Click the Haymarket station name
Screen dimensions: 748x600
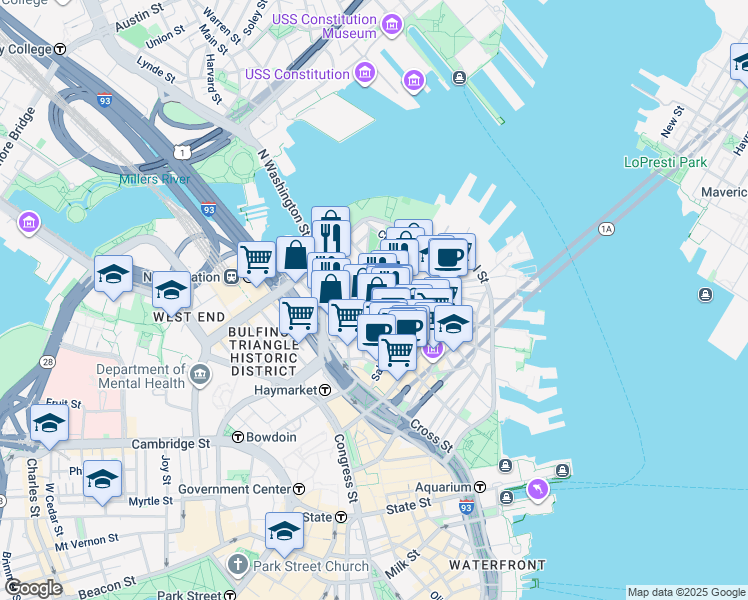coord(285,390)
